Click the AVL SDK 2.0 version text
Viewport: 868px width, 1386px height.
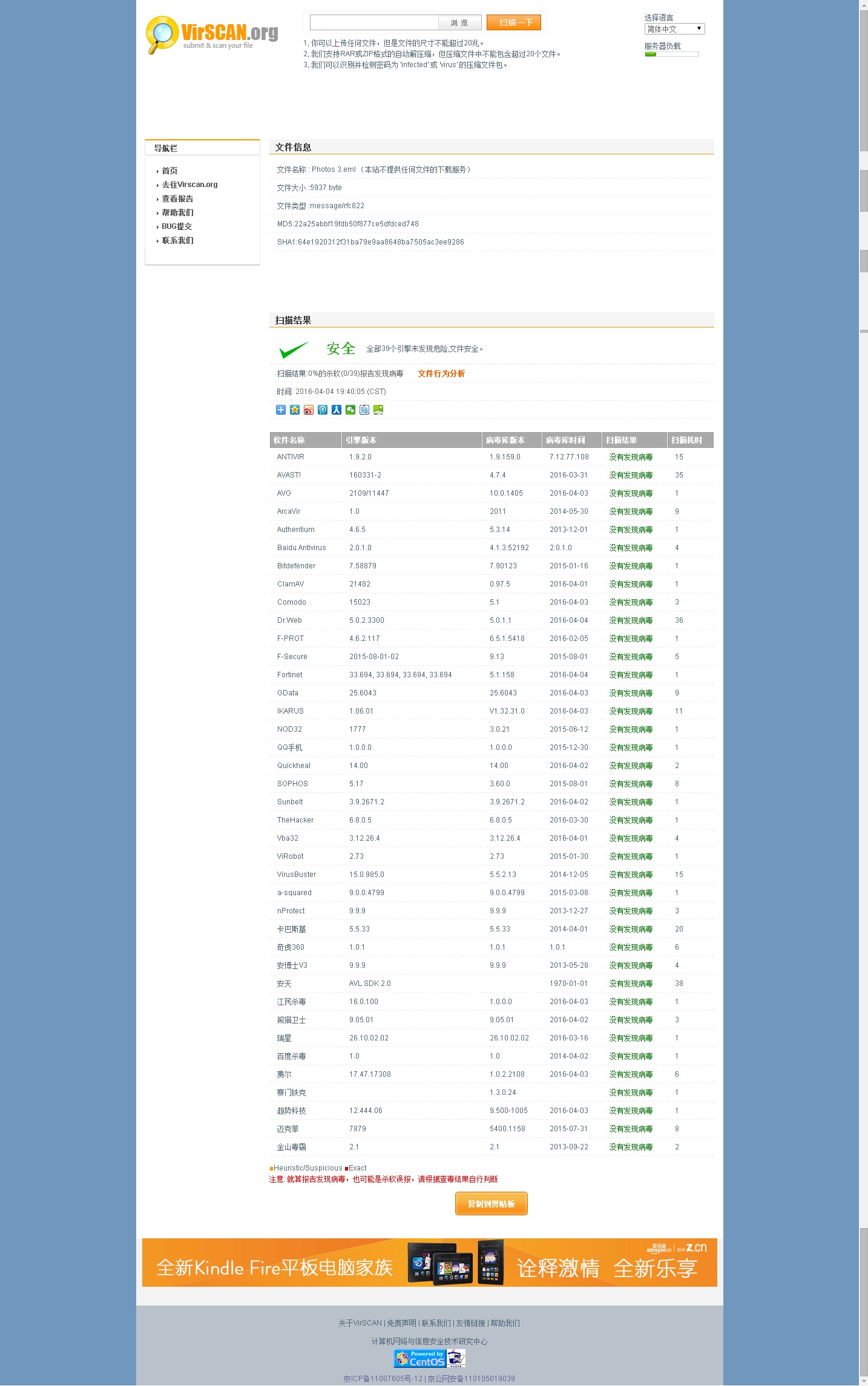coord(370,984)
